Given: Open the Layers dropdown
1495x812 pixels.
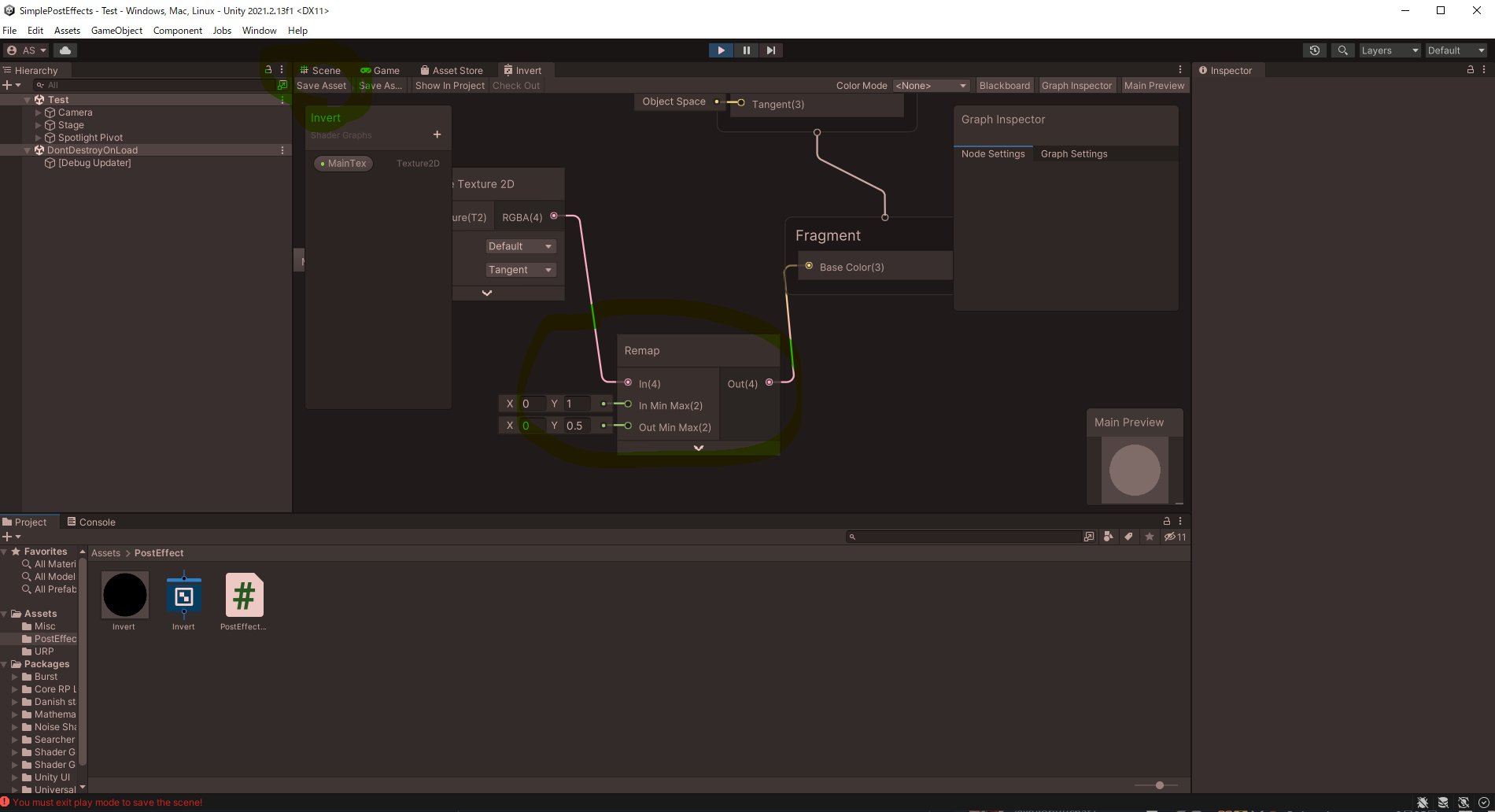Looking at the screenshot, I should pyautogui.click(x=1390, y=50).
